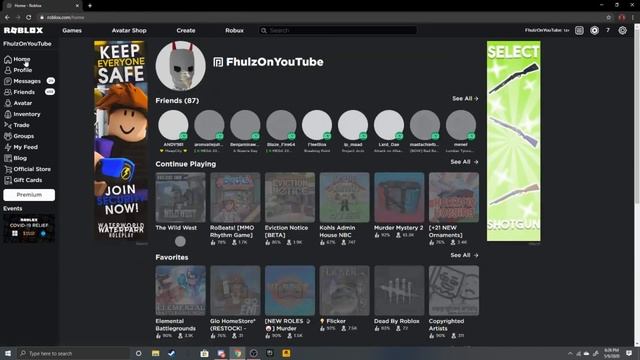The image size is (640, 360).
Task: Open the Create menu item
Action: click(186, 31)
